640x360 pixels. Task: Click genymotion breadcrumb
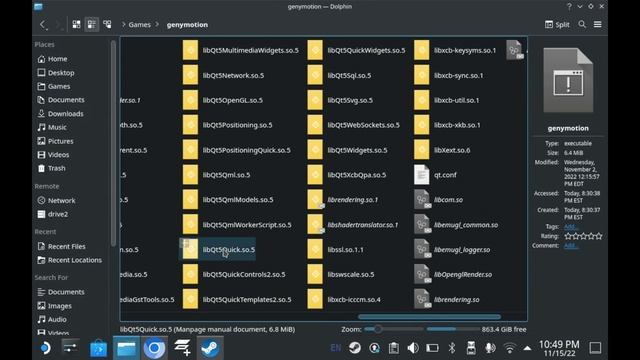187,24
